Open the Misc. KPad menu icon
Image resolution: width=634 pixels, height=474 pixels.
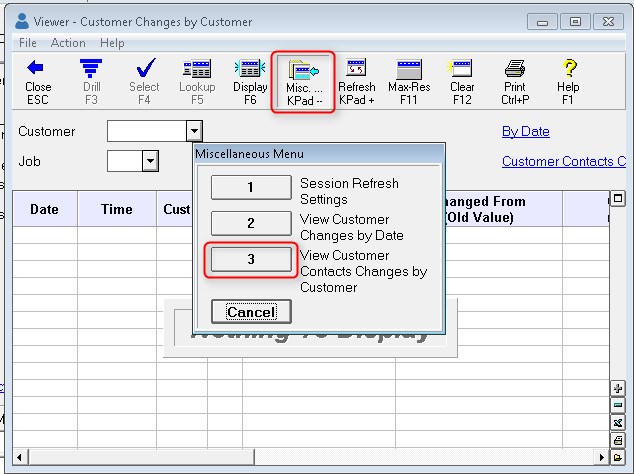click(303, 70)
